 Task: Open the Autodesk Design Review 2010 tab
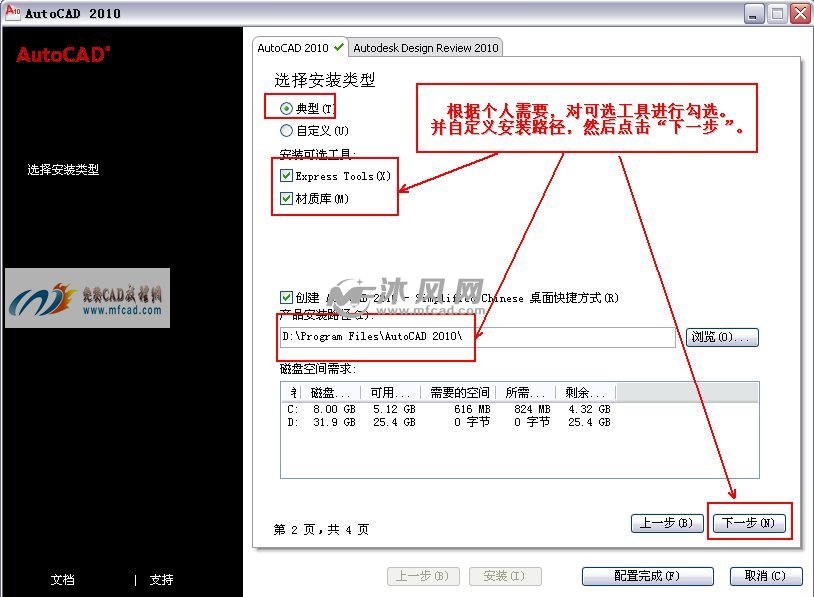425,48
